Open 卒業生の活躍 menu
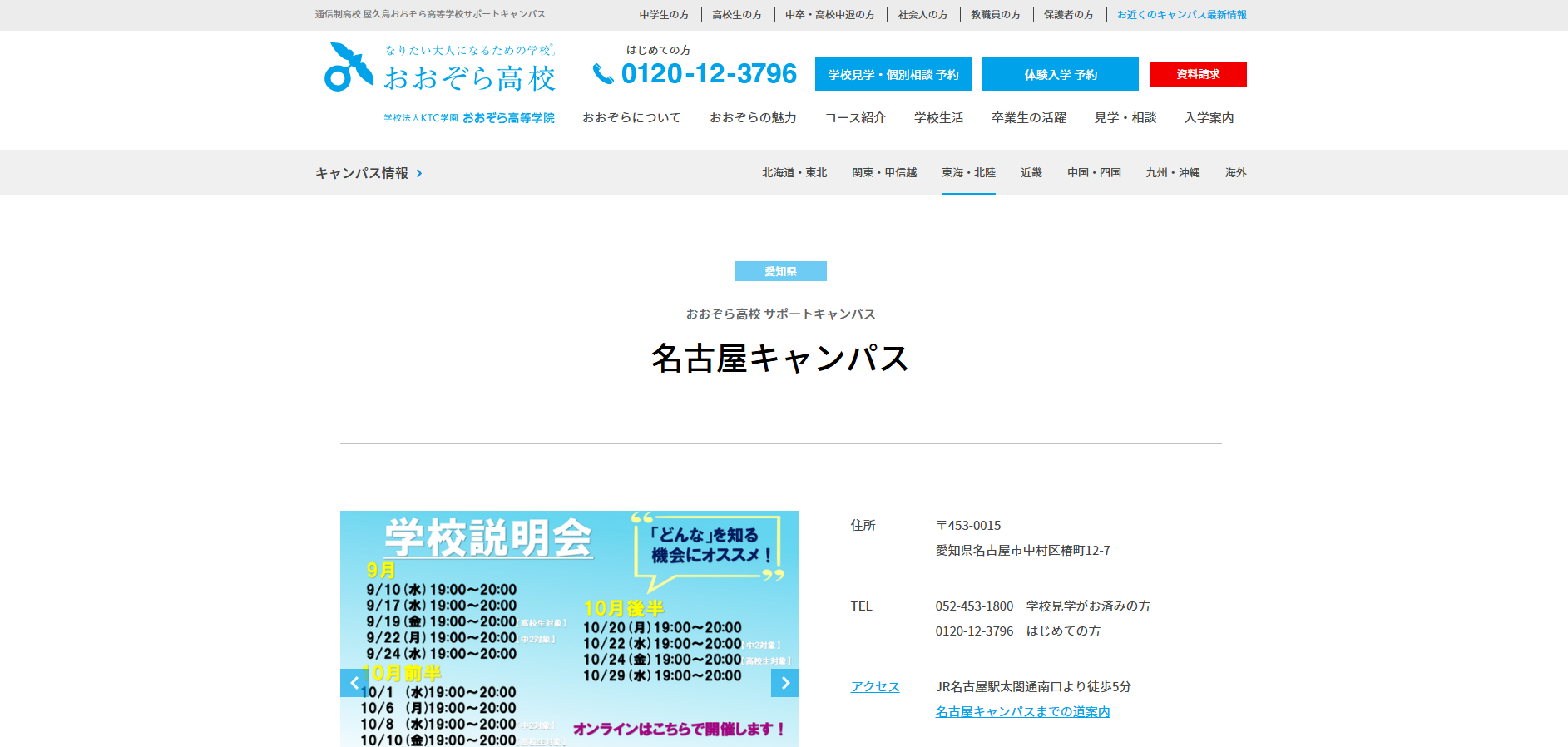Image resolution: width=1568 pixels, height=747 pixels. [x=1029, y=117]
